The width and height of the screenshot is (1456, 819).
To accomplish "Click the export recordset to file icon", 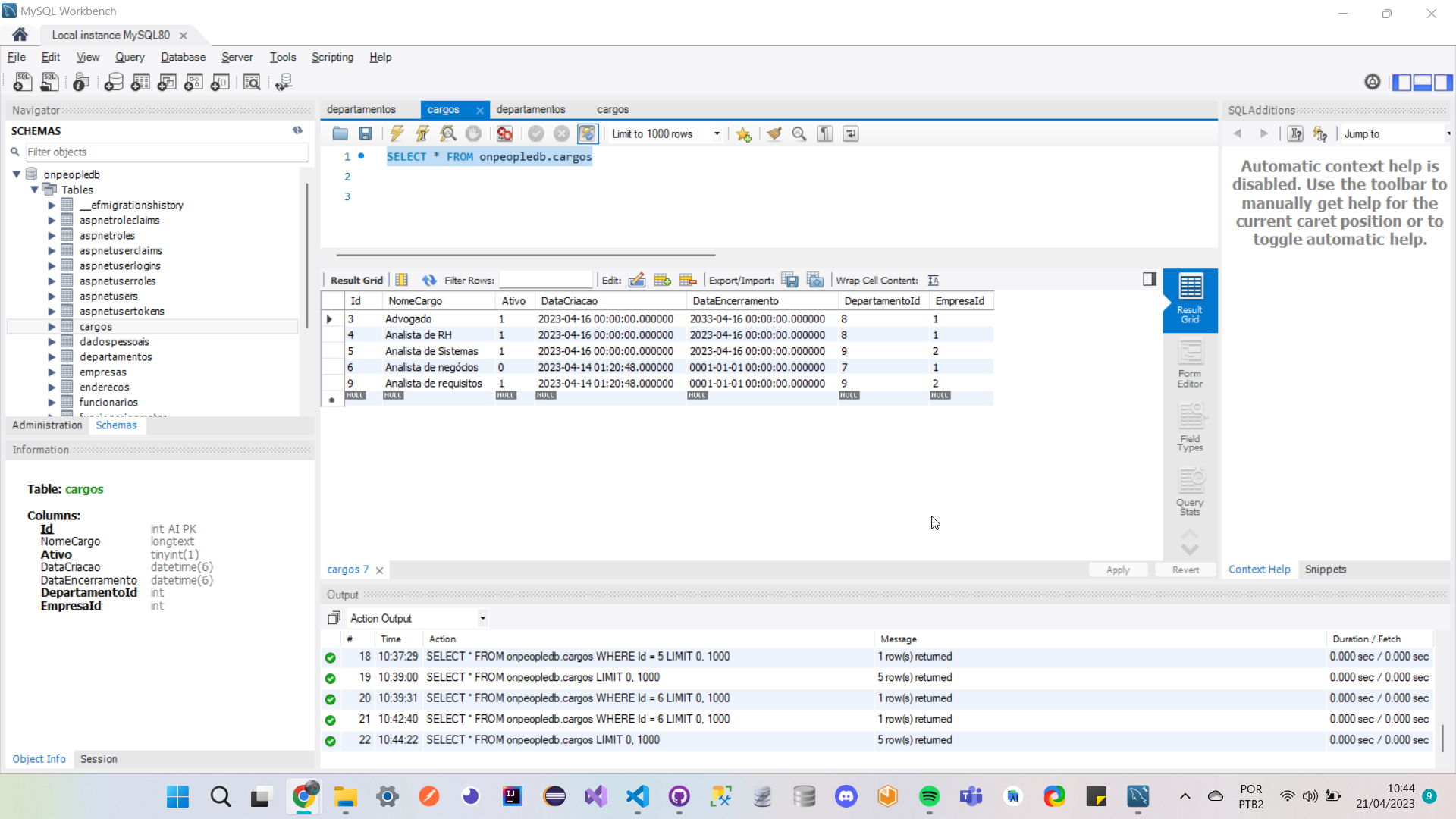I will [789, 281].
